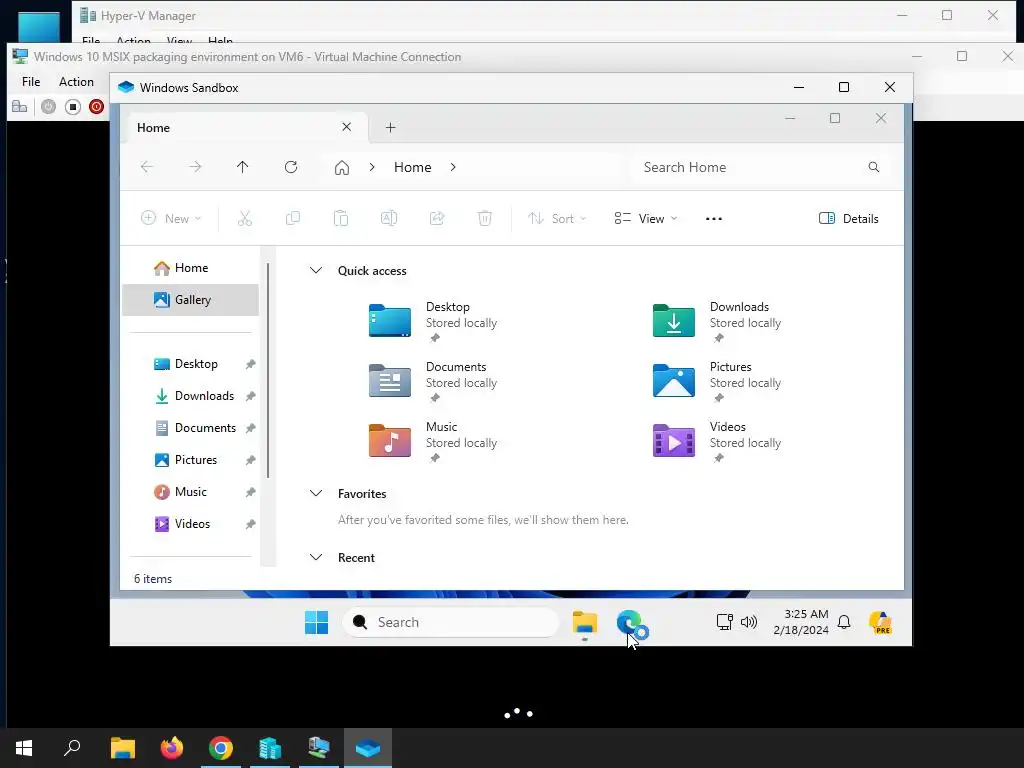Screen dimensions: 1024x768
Task: Click the Paste clipboard icon
Action: pyautogui.click(x=341, y=218)
